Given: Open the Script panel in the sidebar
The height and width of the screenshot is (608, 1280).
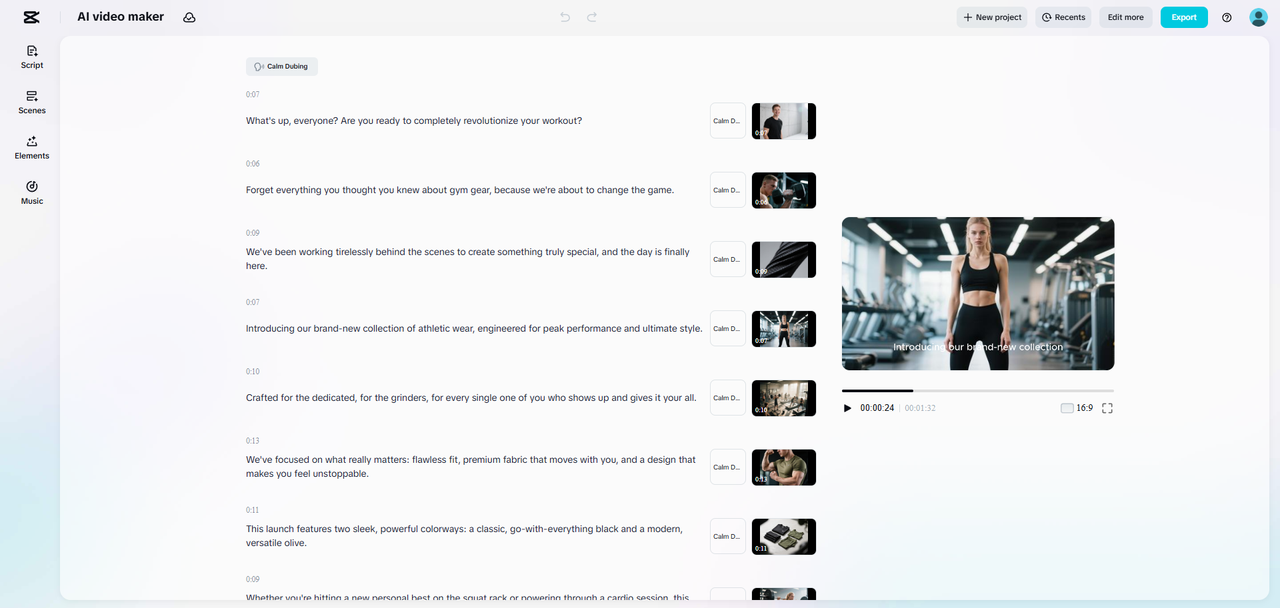Looking at the screenshot, I should tap(31, 56).
